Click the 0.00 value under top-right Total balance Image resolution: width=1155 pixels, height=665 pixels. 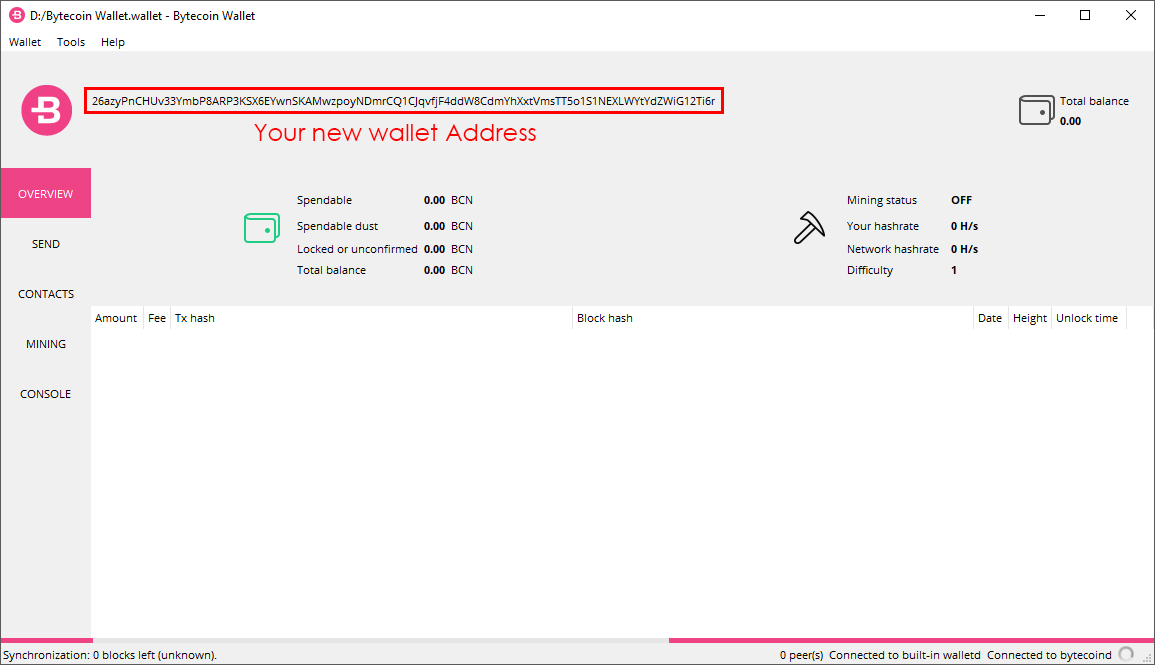pos(1070,122)
